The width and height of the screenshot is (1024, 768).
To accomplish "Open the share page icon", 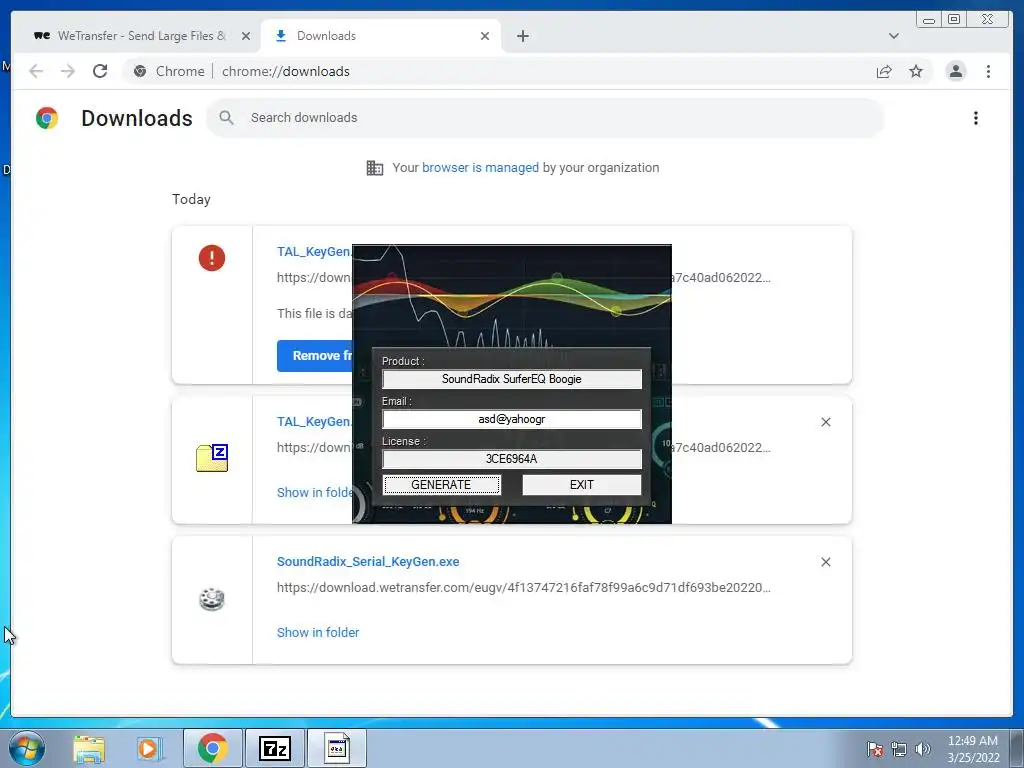I will (x=884, y=71).
